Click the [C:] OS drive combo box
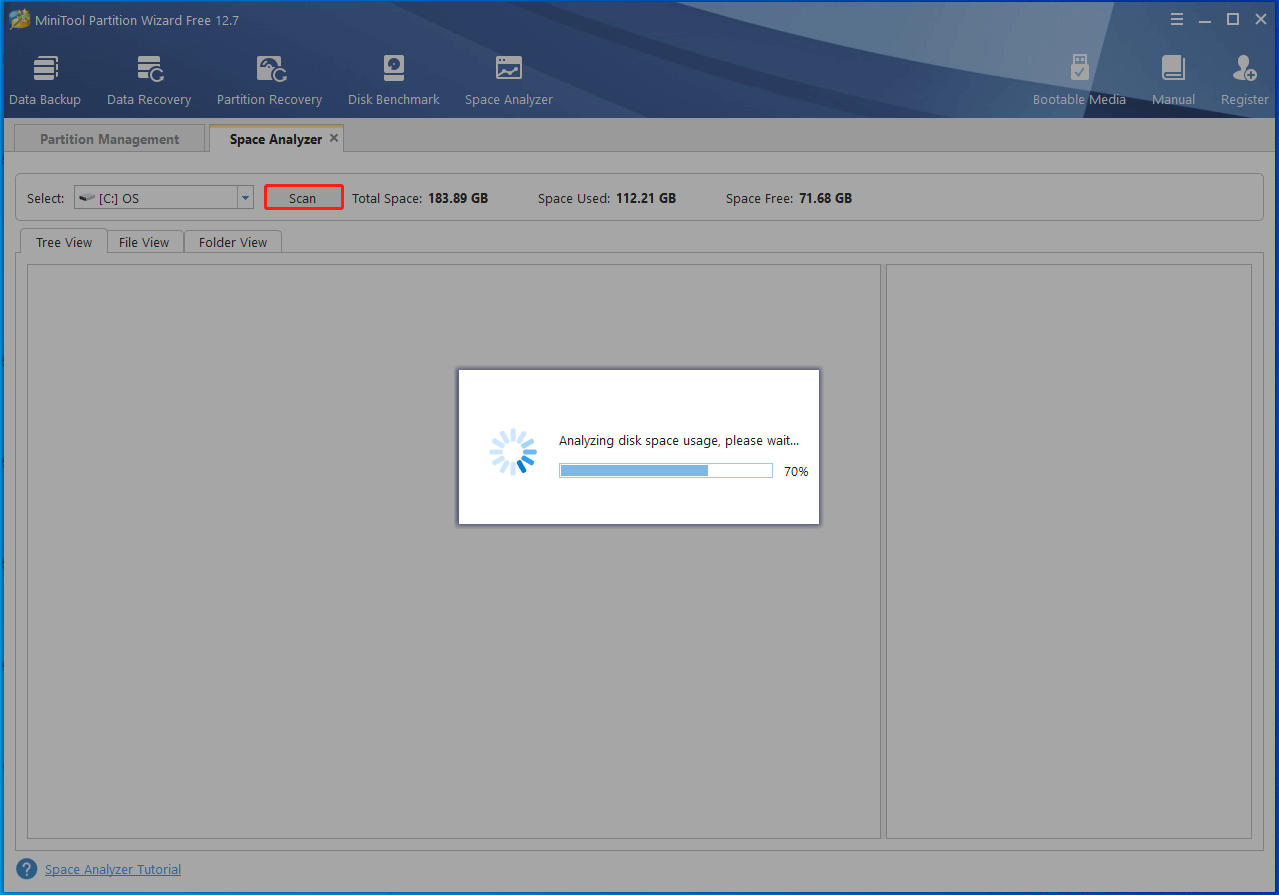The width and height of the screenshot is (1279, 895). click(x=164, y=198)
